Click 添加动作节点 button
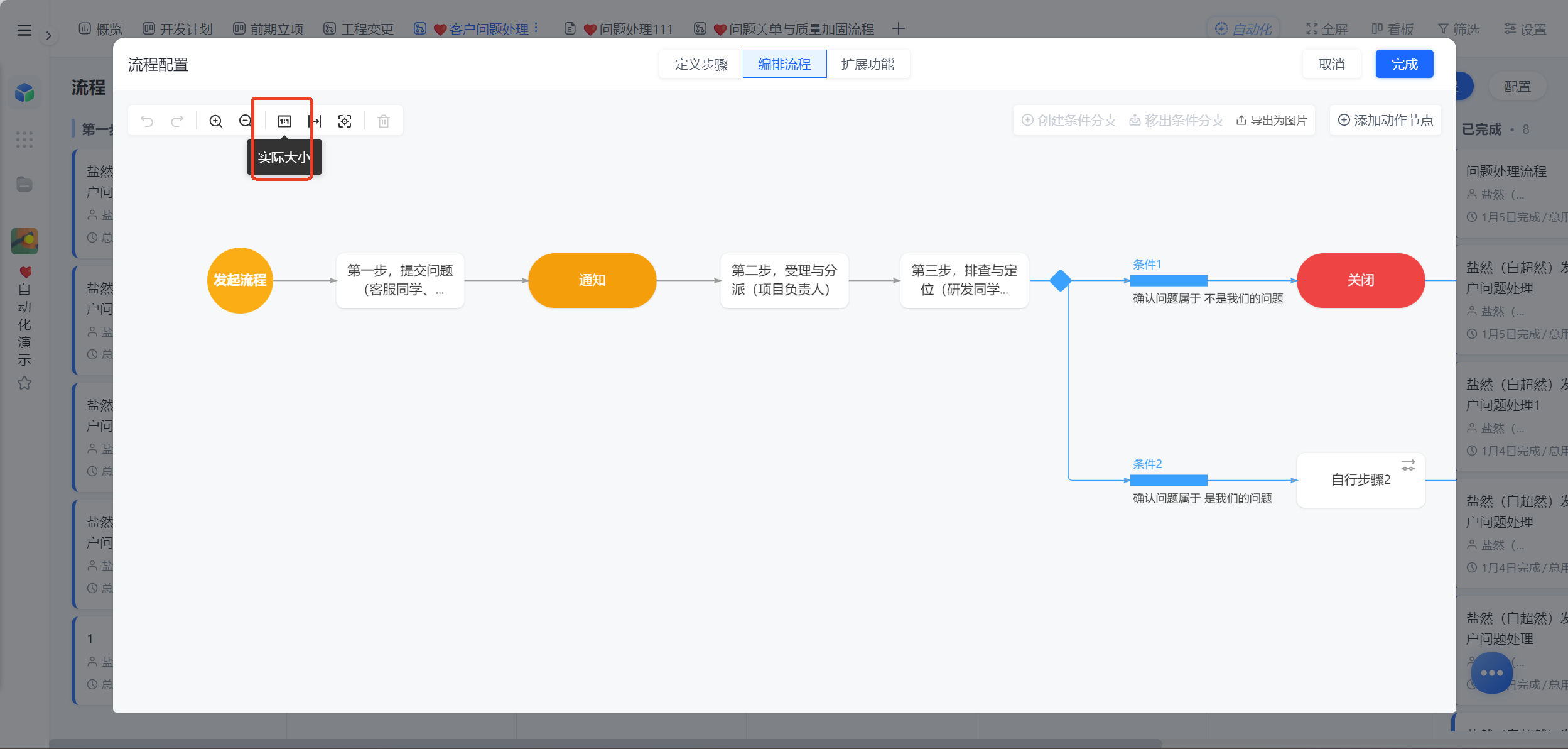 pyautogui.click(x=1385, y=120)
